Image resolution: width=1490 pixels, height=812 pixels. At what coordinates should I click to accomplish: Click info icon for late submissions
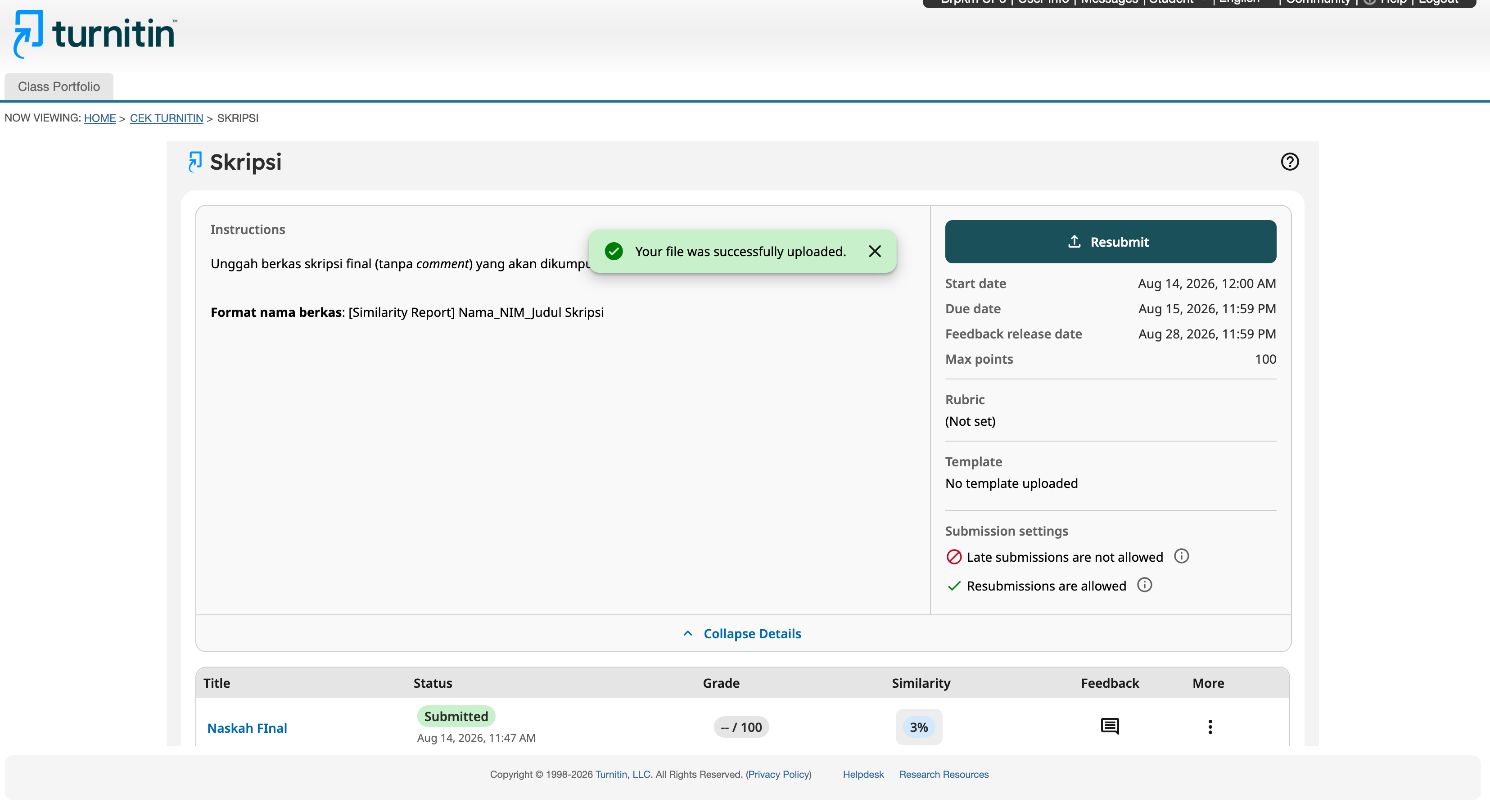(1181, 556)
